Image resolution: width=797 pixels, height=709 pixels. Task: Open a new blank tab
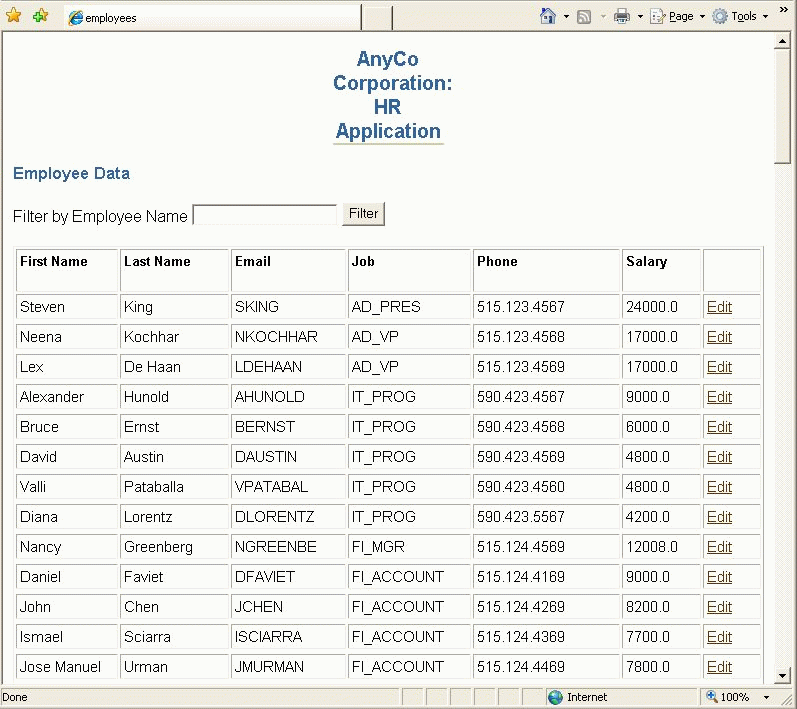pyautogui.click(x=376, y=18)
